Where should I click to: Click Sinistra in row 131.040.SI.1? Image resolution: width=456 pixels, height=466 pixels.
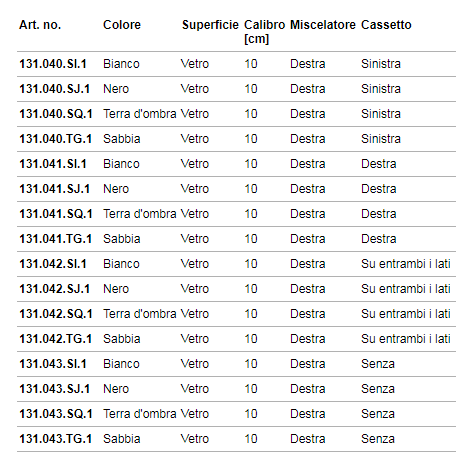pos(381,64)
